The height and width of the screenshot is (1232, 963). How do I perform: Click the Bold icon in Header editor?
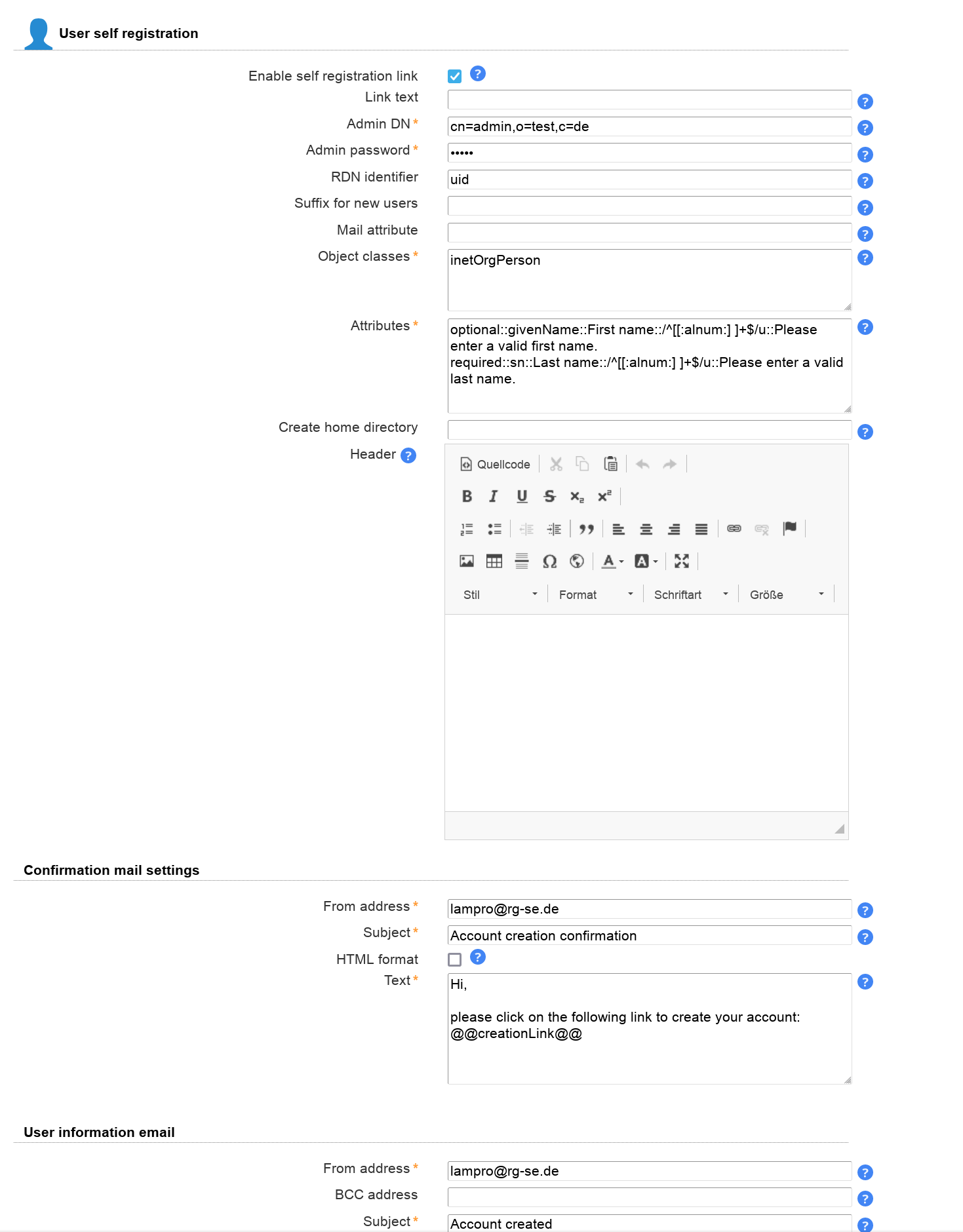[467, 497]
